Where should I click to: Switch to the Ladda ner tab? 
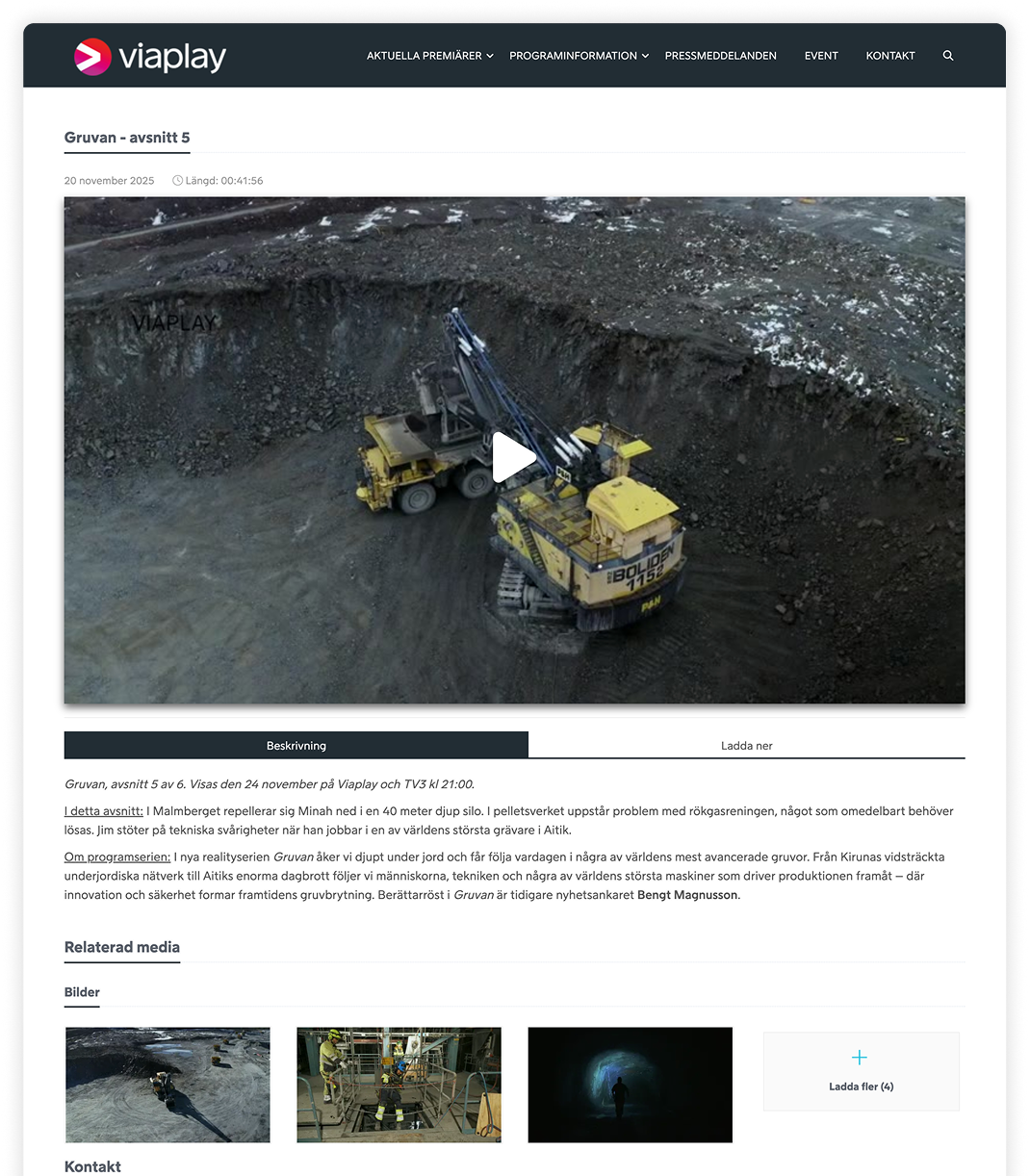point(747,745)
